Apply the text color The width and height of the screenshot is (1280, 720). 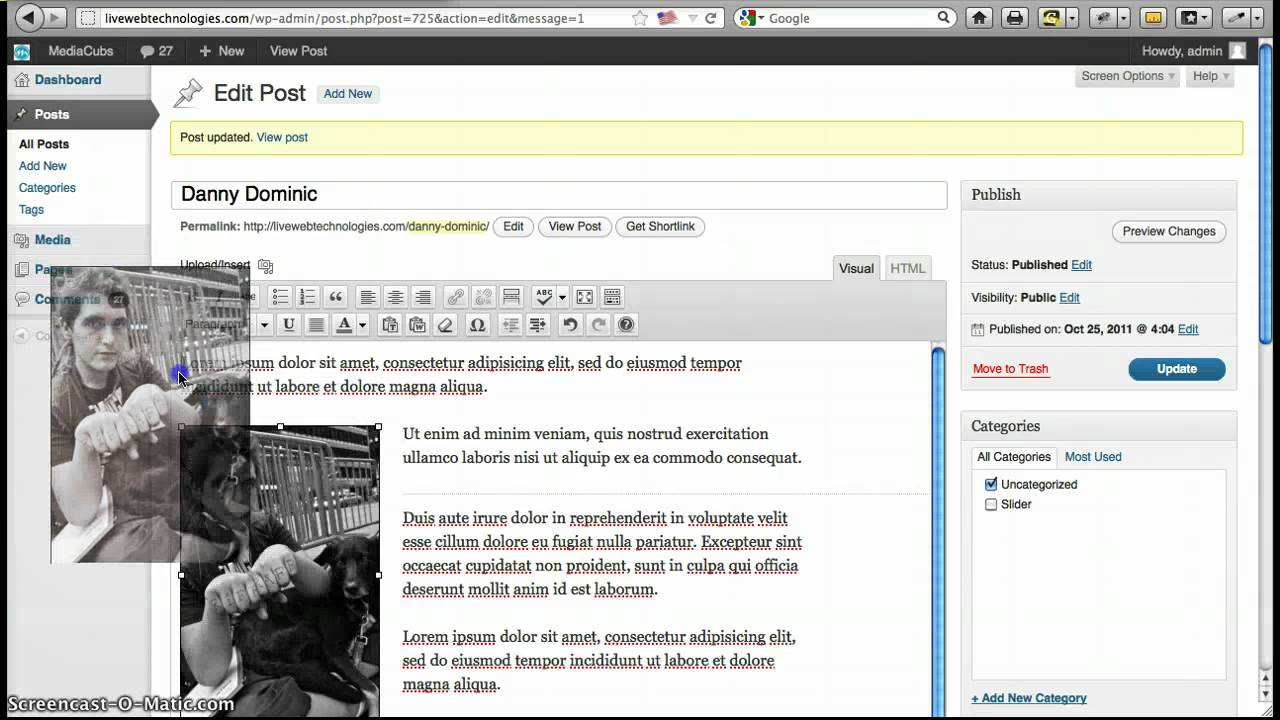[x=345, y=324]
